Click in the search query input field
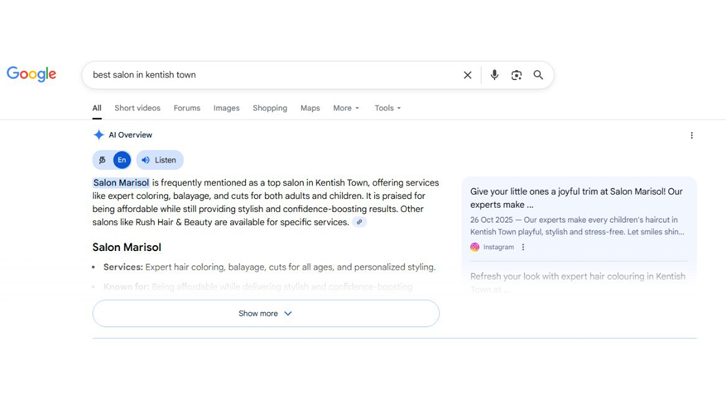This screenshot has height=400, width=726. coord(273,75)
